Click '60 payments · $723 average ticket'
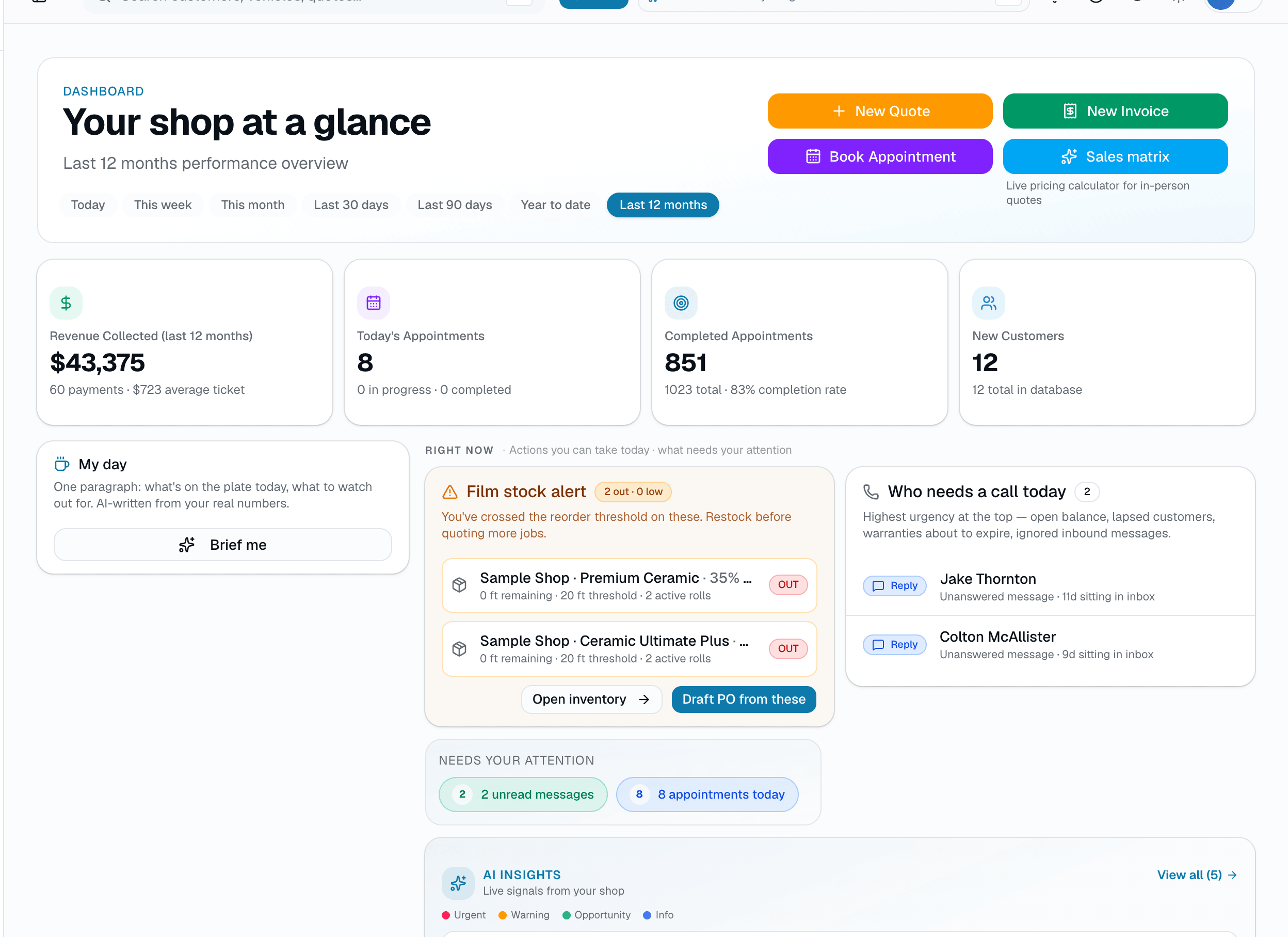Image resolution: width=1288 pixels, height=937 pixels. (147, 390)
